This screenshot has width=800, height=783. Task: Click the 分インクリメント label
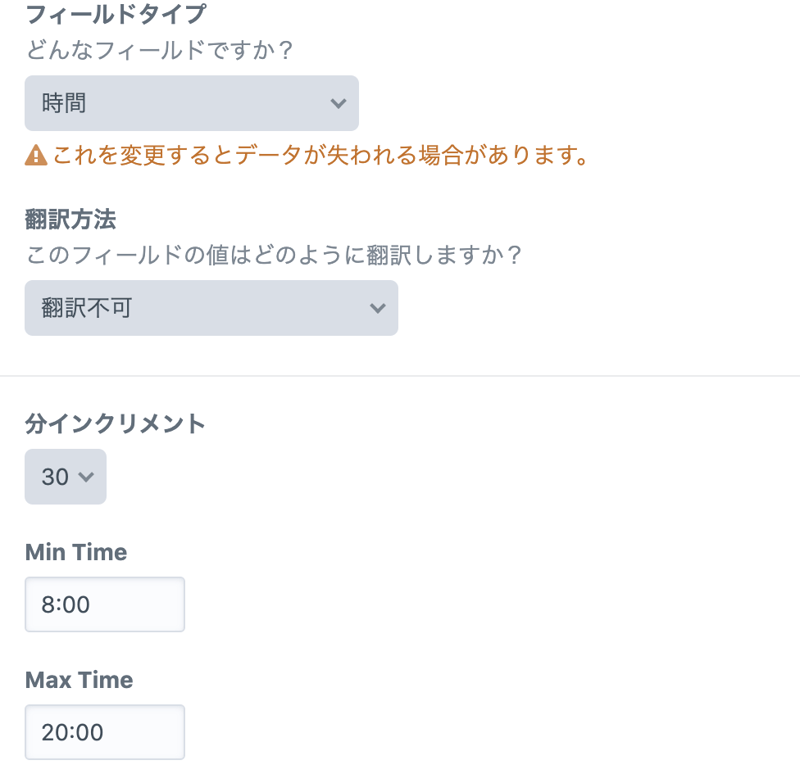(x=115, y=424)
